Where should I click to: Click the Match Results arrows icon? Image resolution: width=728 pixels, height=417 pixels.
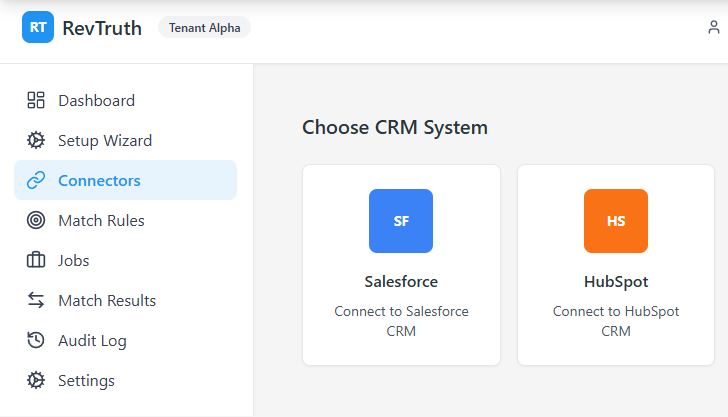[36, 300]
